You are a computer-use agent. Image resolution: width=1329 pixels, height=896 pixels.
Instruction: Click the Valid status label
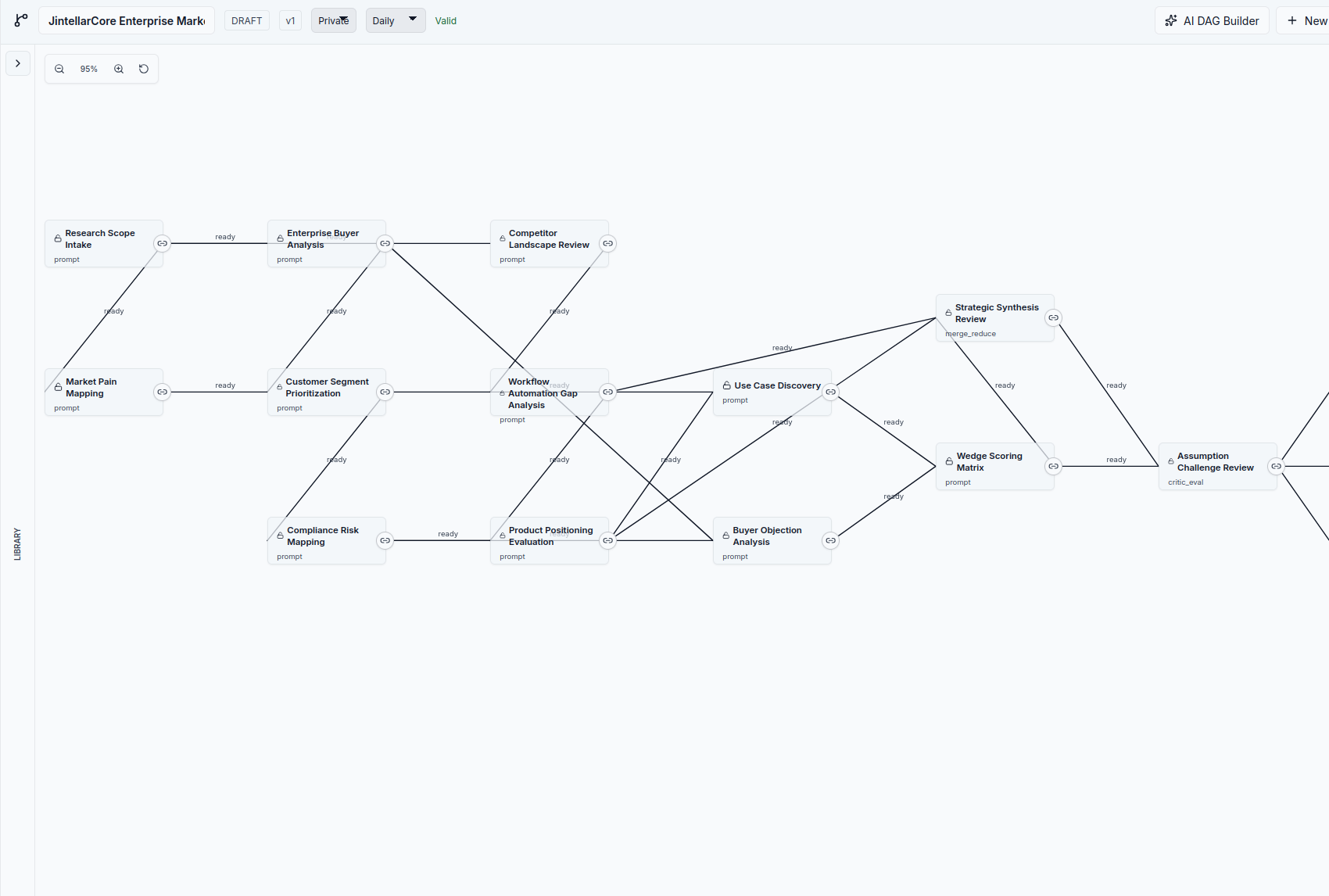(446, 21)
